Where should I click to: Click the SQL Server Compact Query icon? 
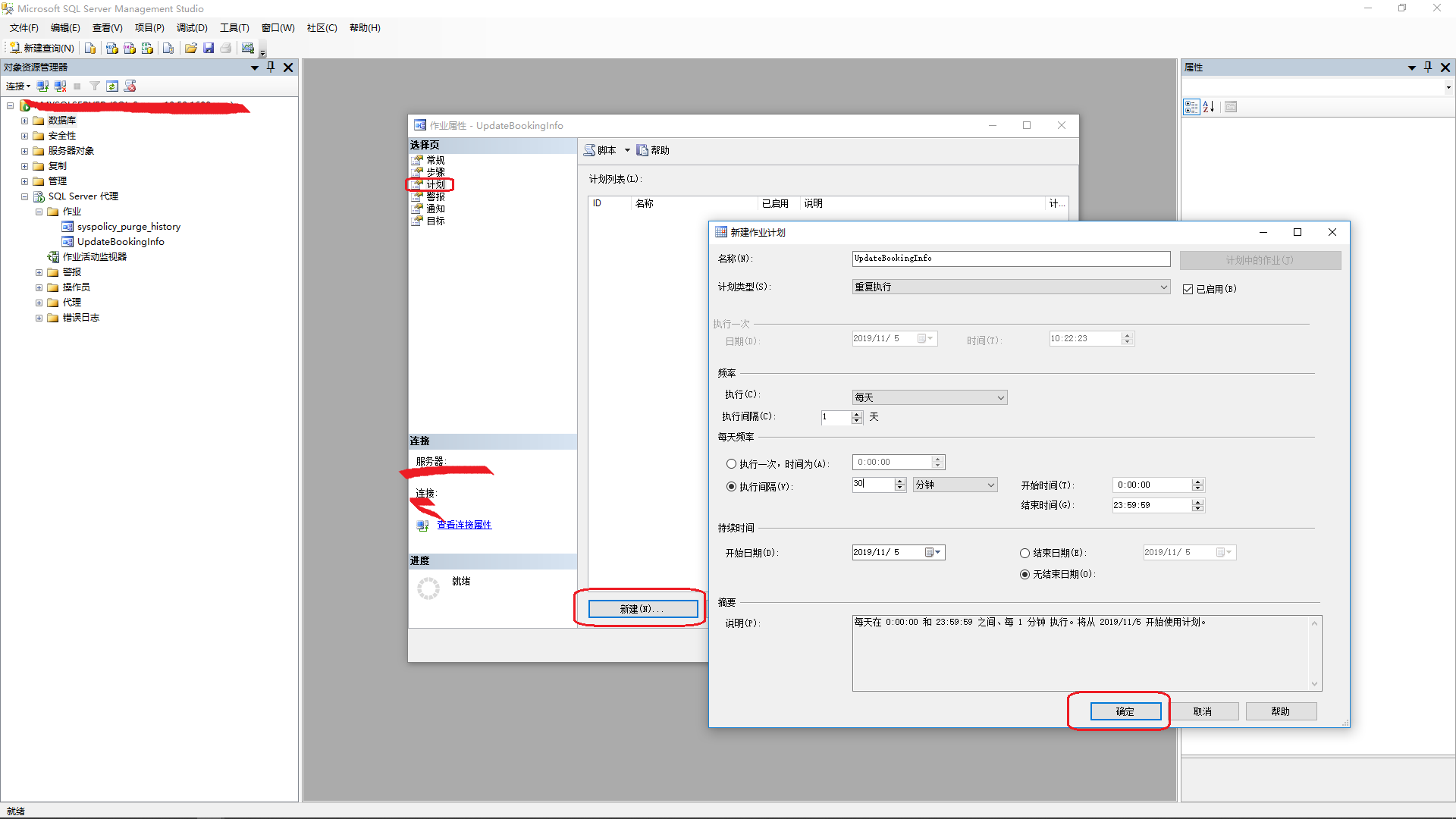point(168,48)
